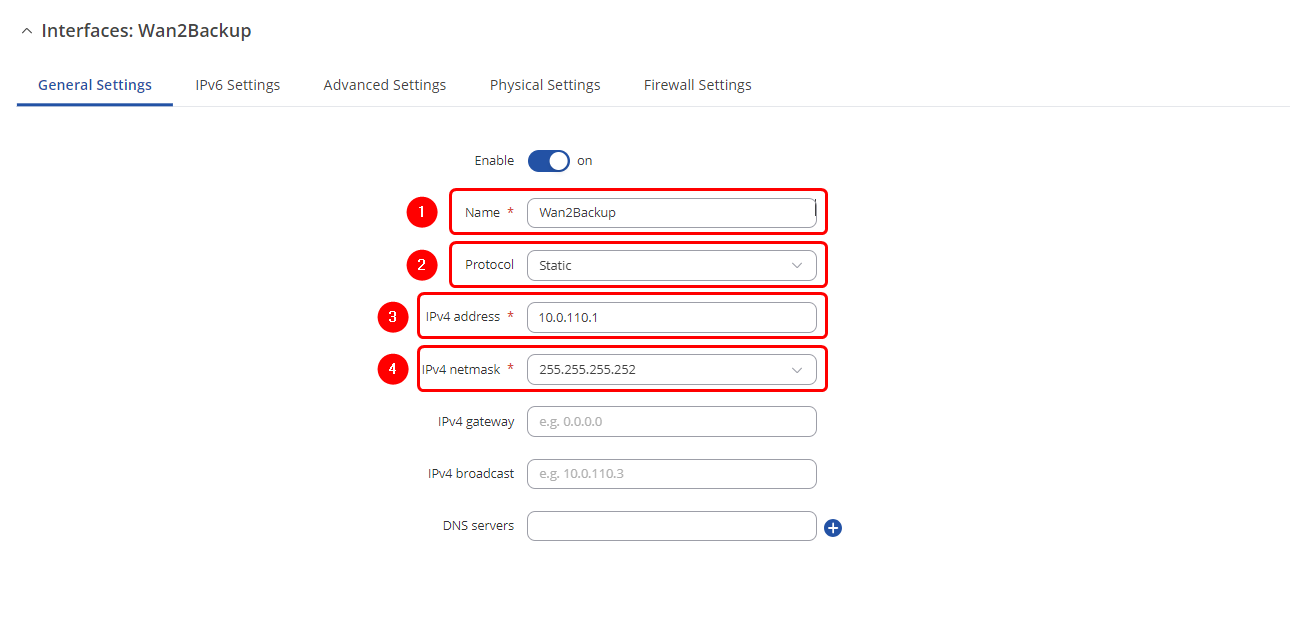Switch to the General Settings tab
Viewport: 1290px width, 618px height.
point(95,85)
